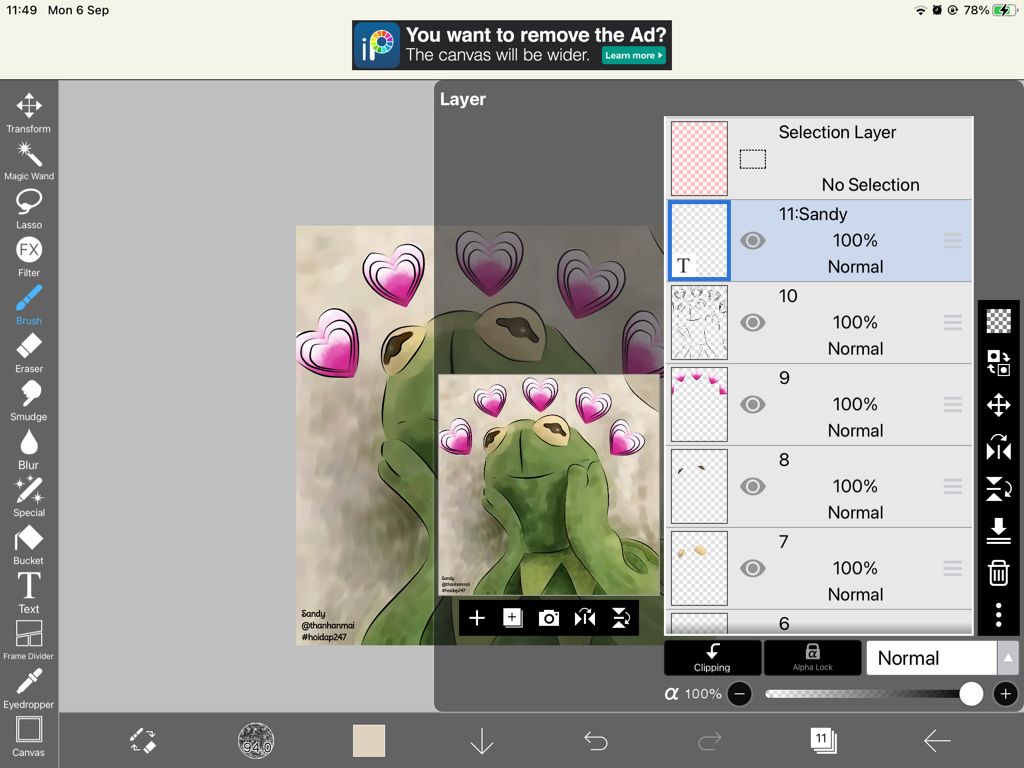Viewport: 1024px width, 768px height.
Task: Click the Learn more ad button
Action: tap(633, 56)
